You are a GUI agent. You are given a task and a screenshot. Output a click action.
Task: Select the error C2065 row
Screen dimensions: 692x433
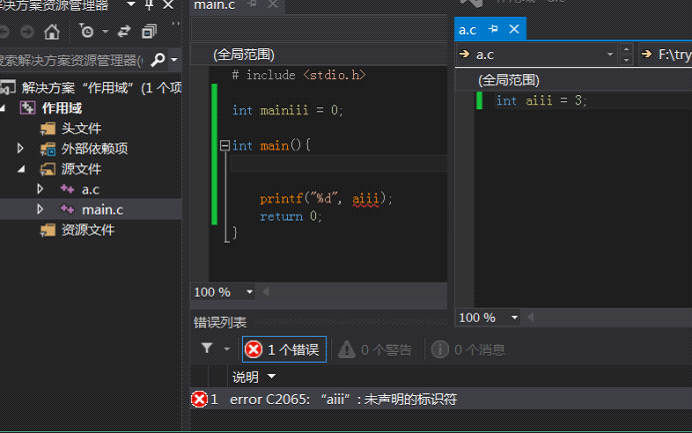(441, 399)
